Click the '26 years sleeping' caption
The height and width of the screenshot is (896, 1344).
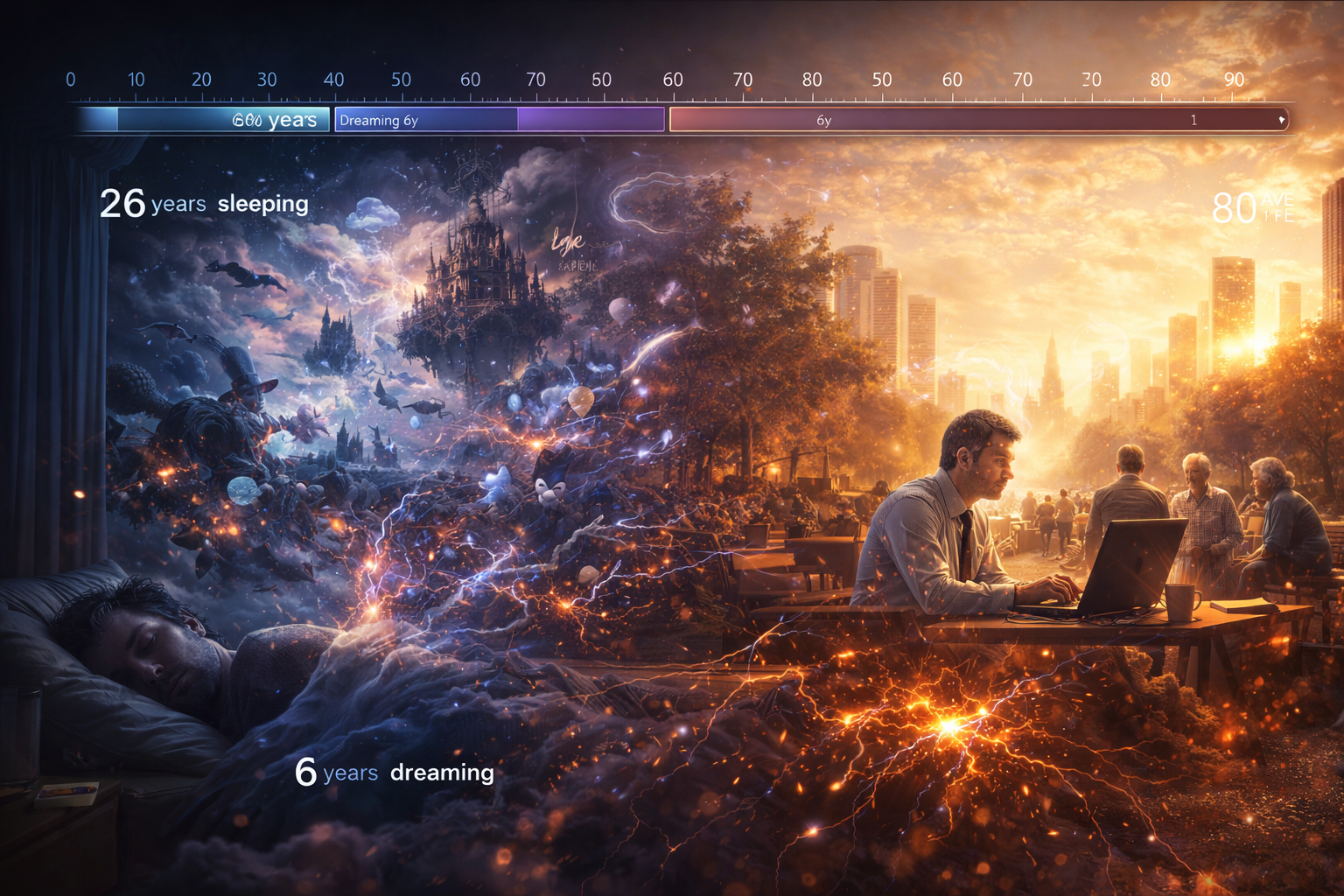[204, 204]
